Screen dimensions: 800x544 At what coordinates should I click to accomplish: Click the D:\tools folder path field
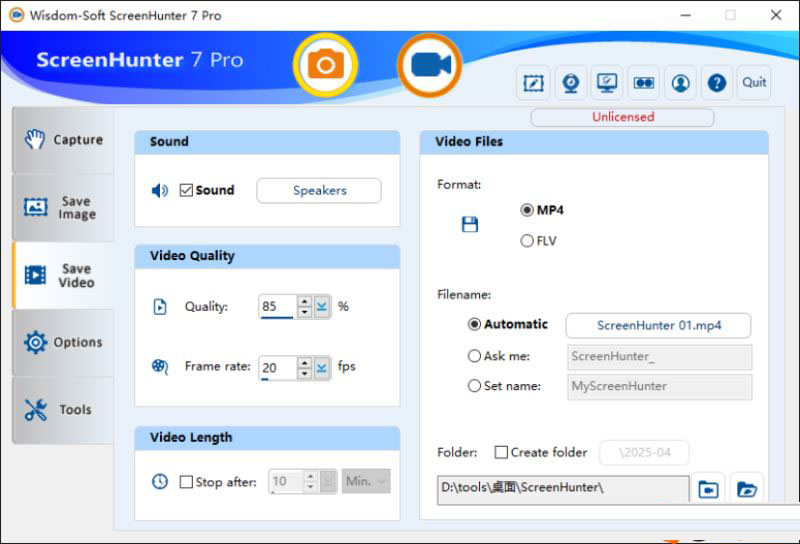(563, 489)
